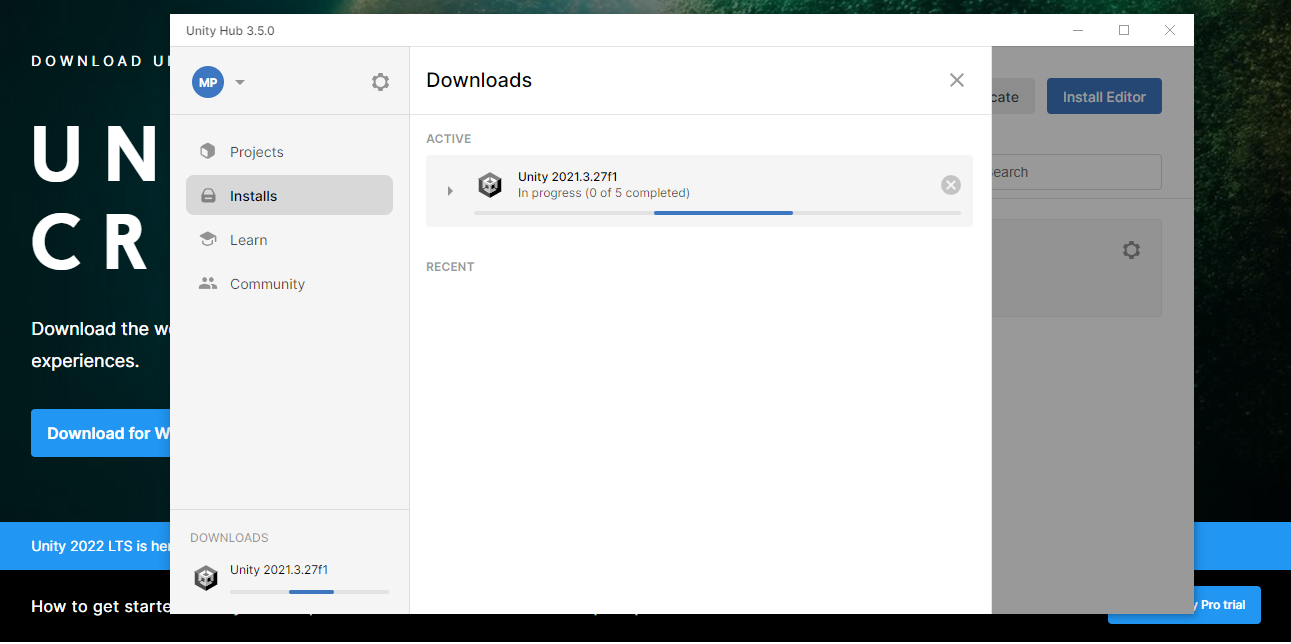Open the Community section

point(289,284)
